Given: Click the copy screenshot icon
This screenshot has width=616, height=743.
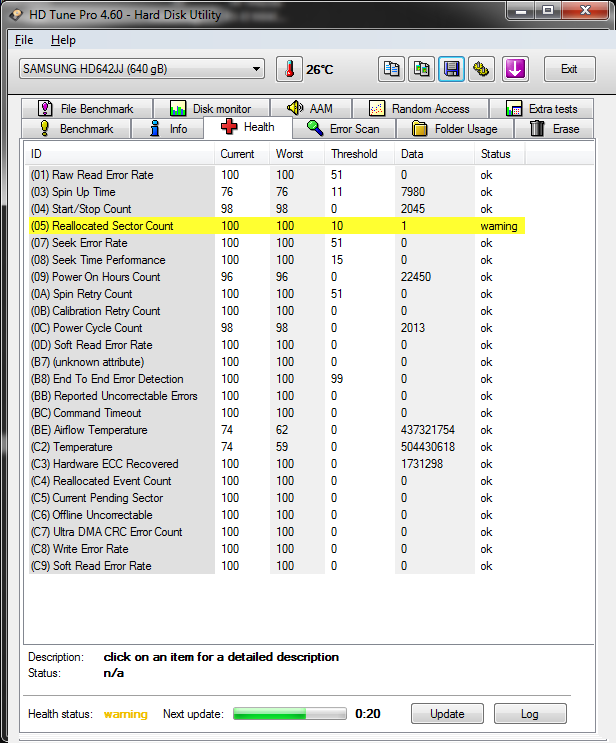Looking at the screenshot, I should click(x=421, y=69).
